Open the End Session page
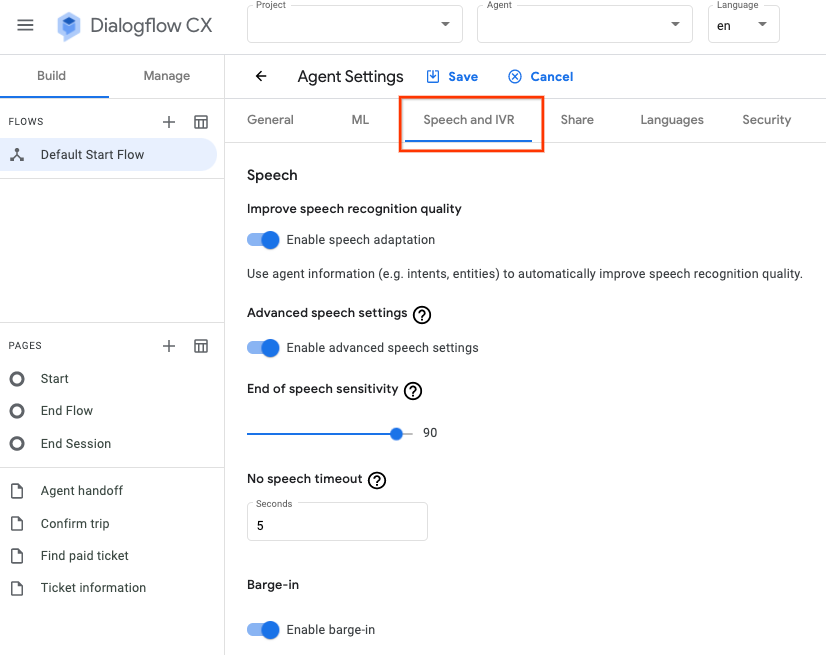826x655 pixels. (76, 444)
